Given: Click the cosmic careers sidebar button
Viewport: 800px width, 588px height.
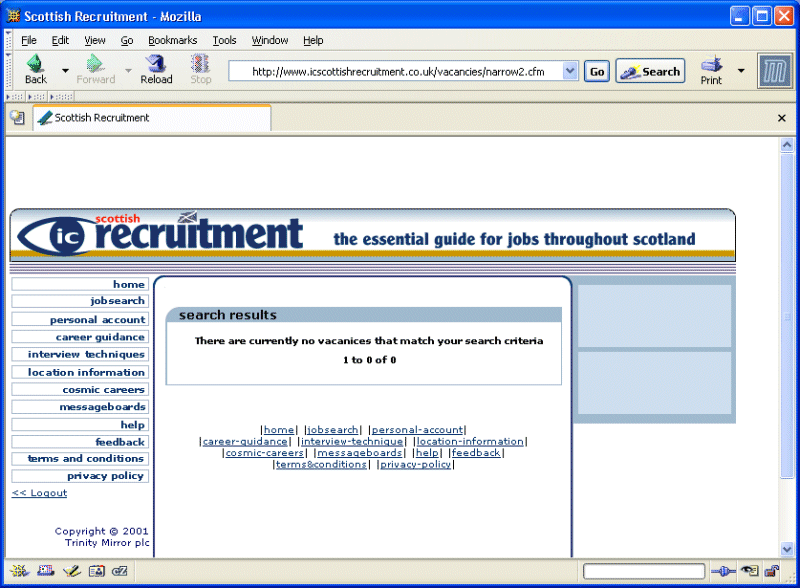Looking at the screenshot, I should (x=80, y=389).
